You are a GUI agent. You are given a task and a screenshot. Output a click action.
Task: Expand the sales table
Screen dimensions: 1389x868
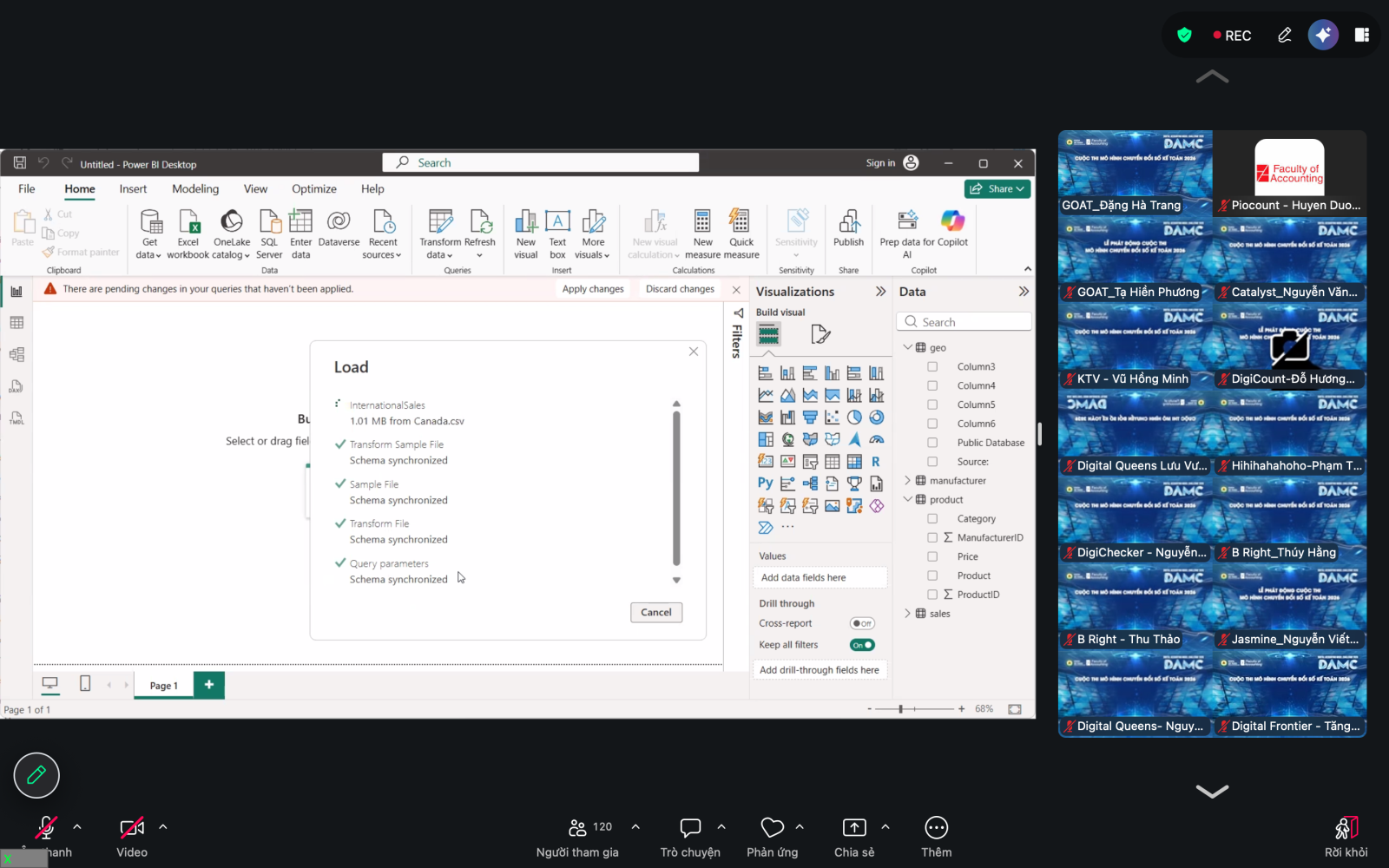coord(908,614)
